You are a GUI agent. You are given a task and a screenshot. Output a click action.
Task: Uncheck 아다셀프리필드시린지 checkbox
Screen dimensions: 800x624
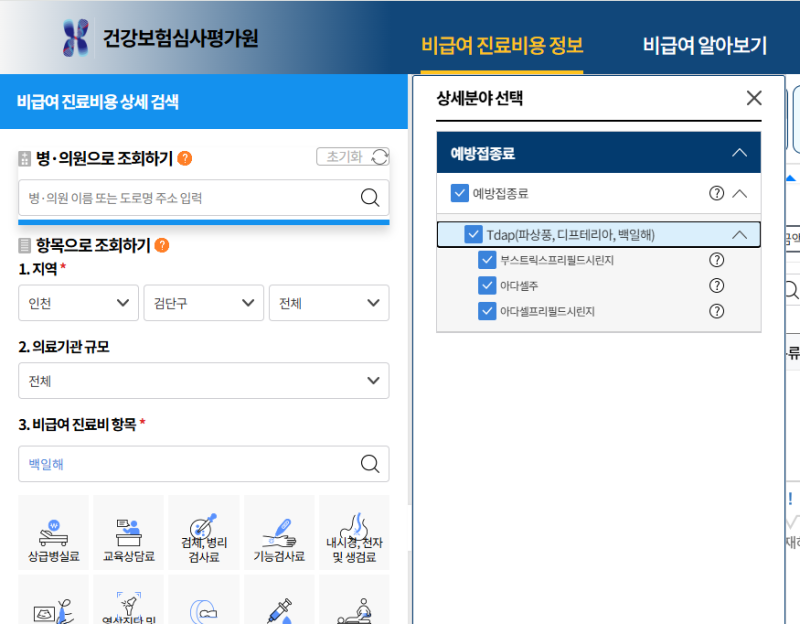[487, 311]
